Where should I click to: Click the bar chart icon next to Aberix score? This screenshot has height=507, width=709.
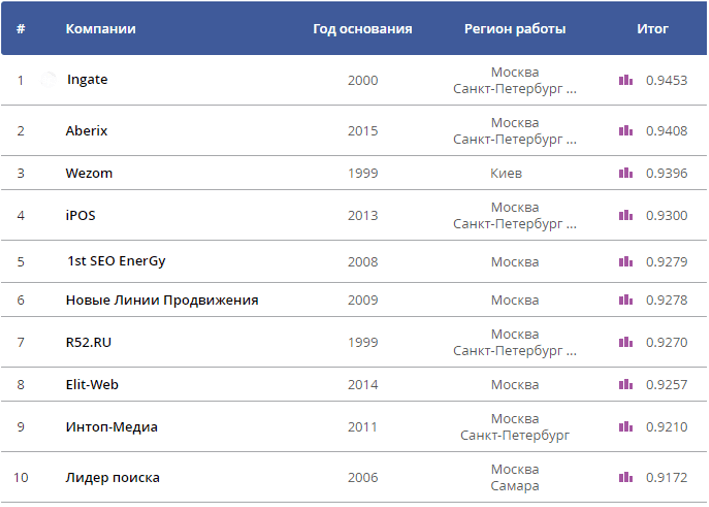(626, 130)
